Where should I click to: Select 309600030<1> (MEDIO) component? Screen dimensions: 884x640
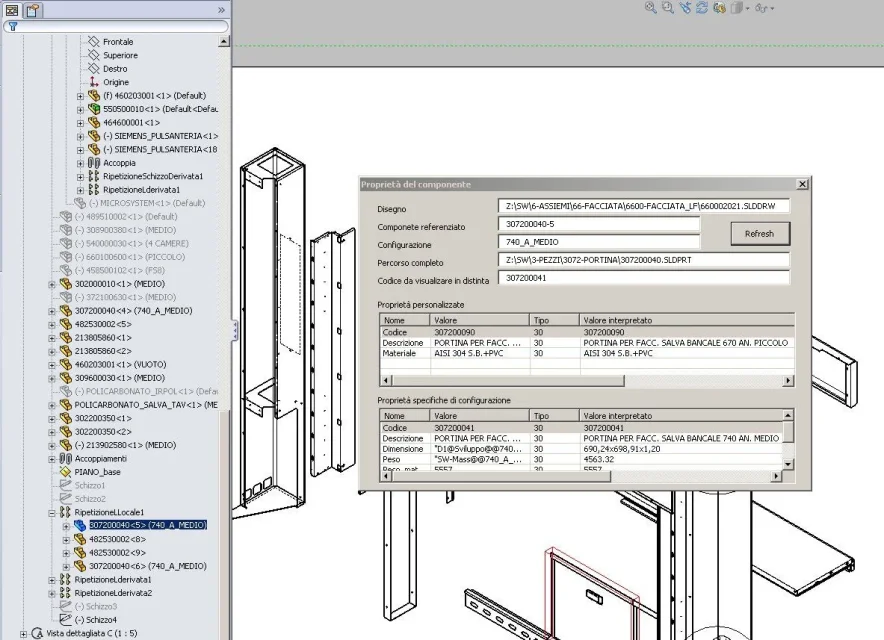click(120, 378)
